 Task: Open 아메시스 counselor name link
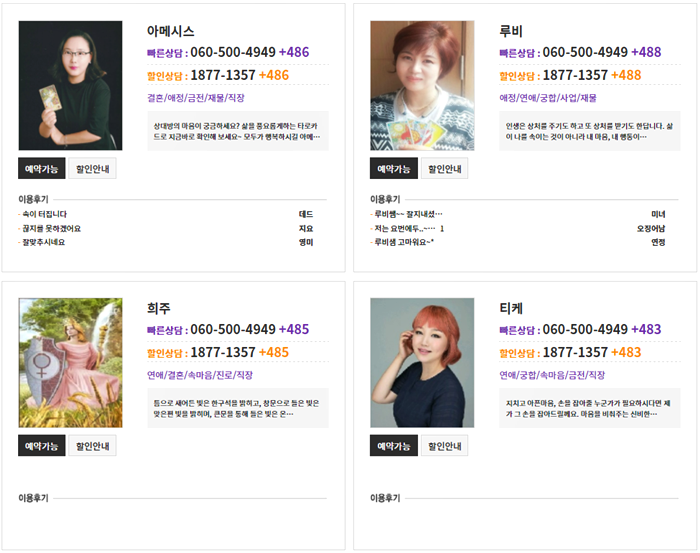pos(171,31)
